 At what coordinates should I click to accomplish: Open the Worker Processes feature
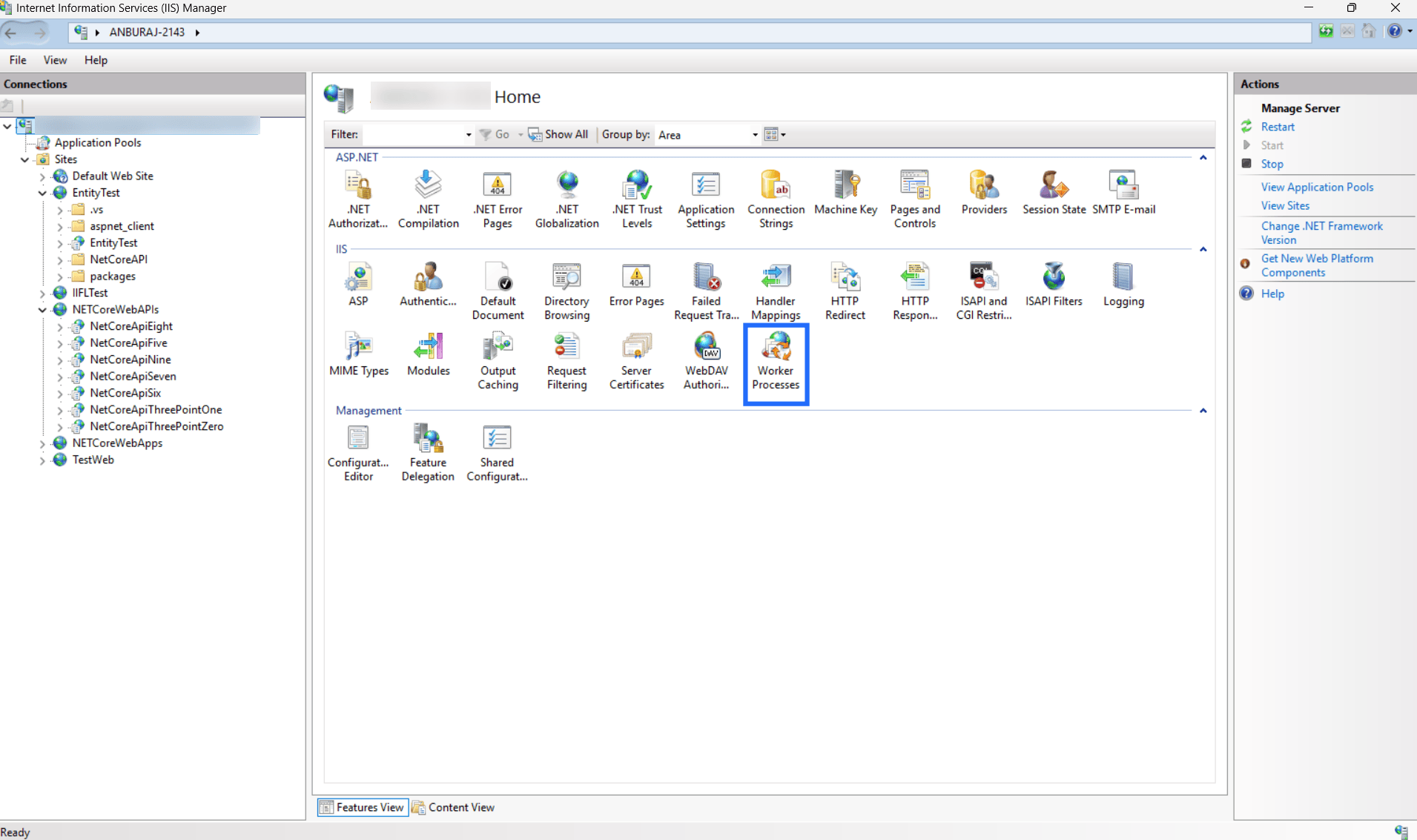point(776,363)
